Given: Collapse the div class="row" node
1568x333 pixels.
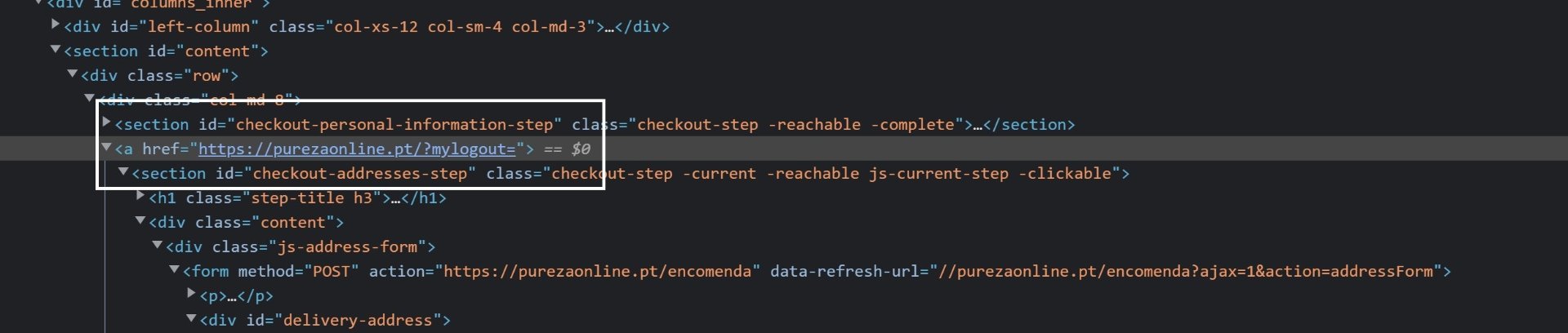Looking at the screenshot, I should pos(73,73).
